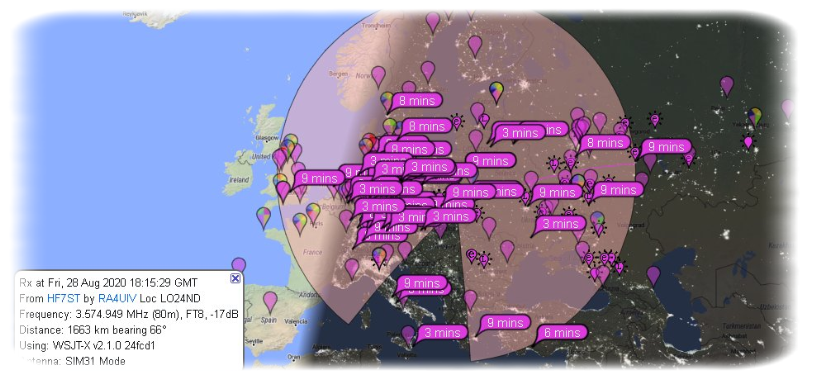Click the multicolored marker near Yekaterinburg

(x=754, y=117)
